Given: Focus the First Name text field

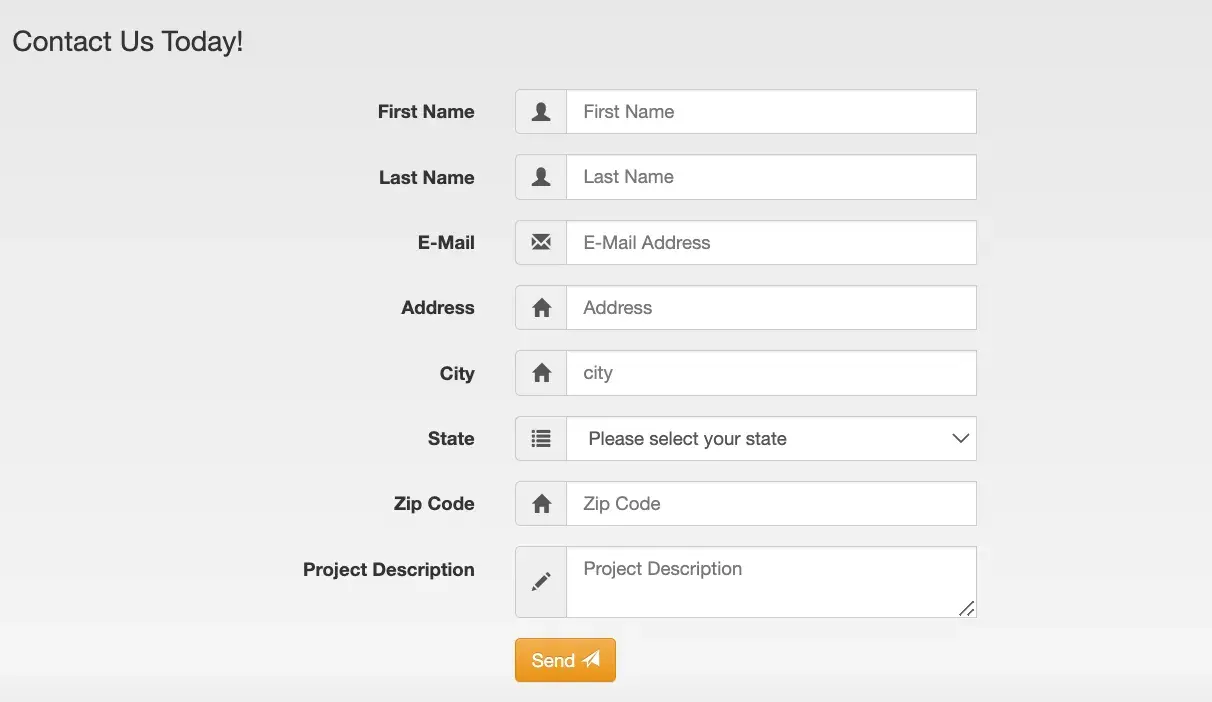Looking at the screenshot, I should (770, 112).
